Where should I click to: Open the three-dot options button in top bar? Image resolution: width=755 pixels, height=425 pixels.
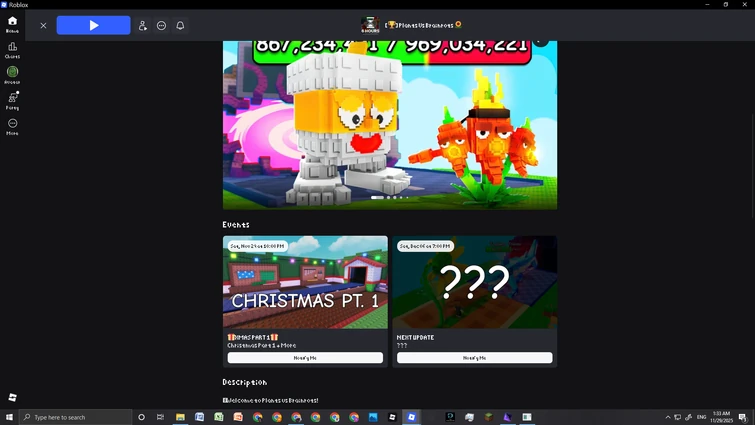[x=161, y=26]
